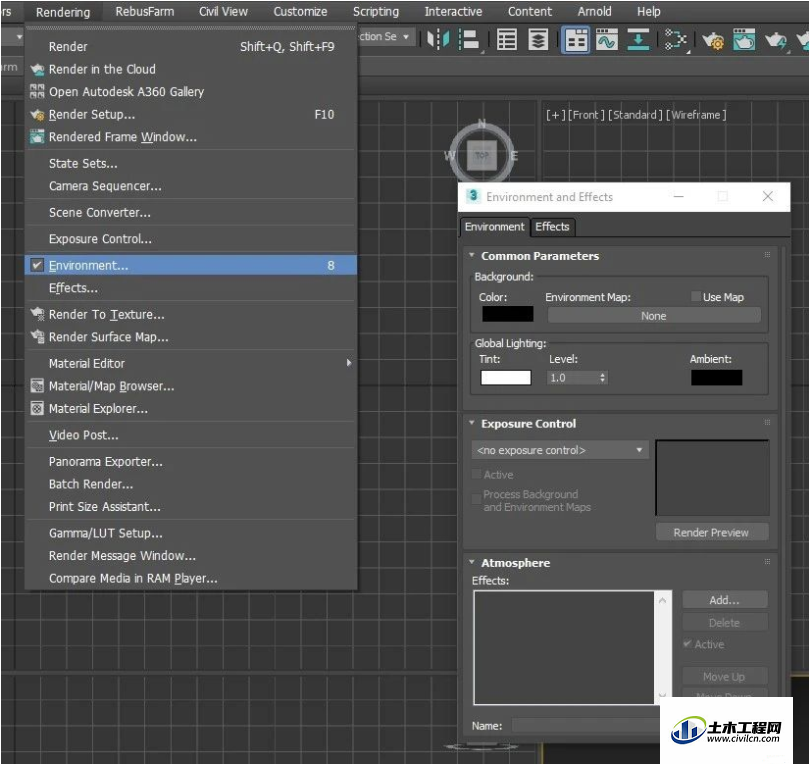
Task: Toggle the Atmosphere Active checkbox
Action: [687, 644]
